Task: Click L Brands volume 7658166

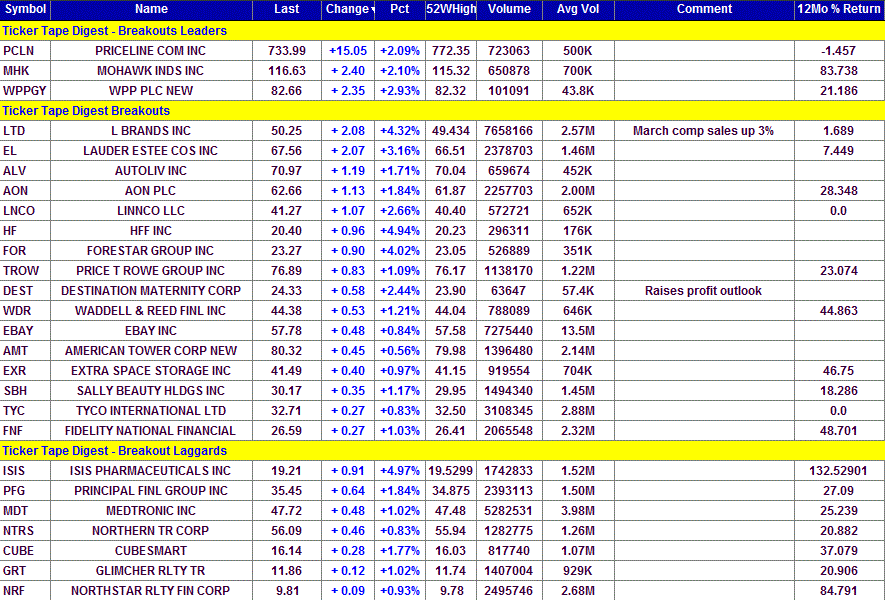Action: (509, 131)
